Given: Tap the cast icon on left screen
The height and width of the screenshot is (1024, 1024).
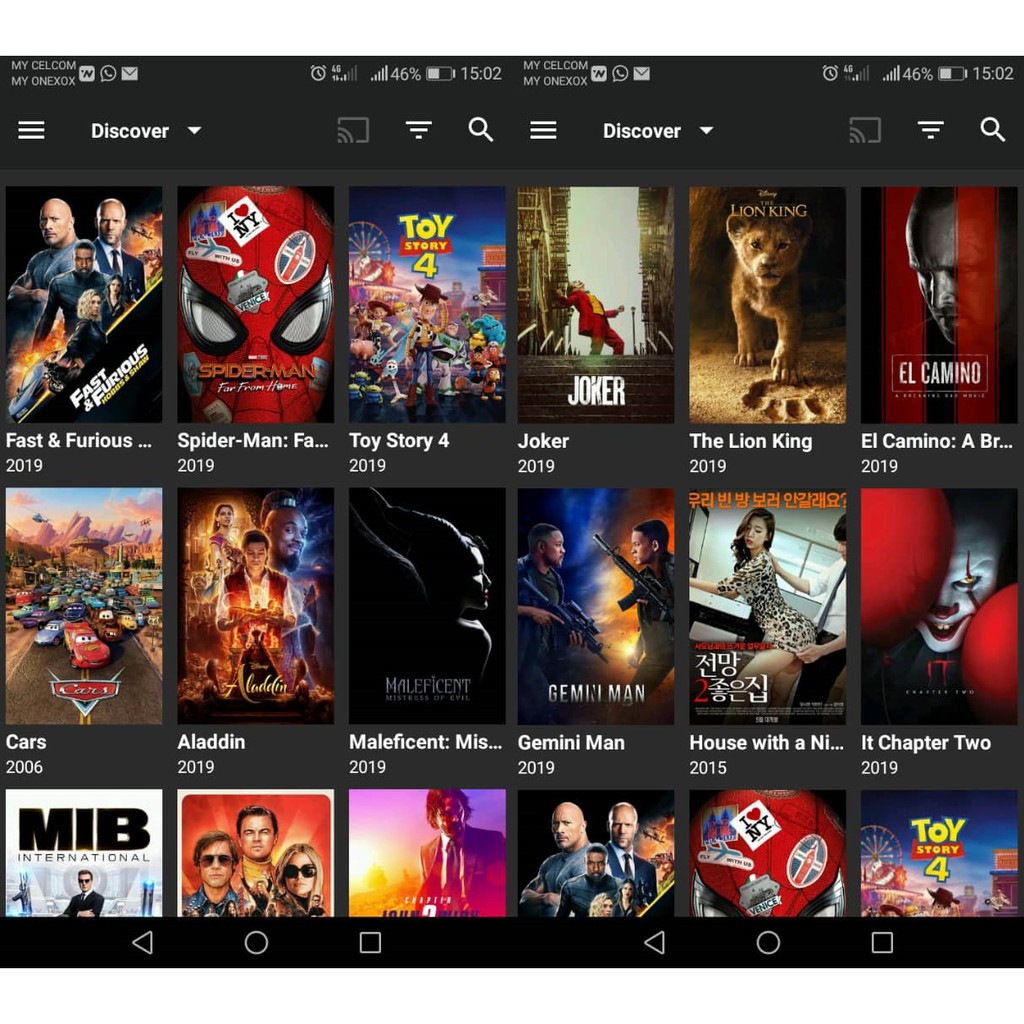Looking at the screenshot, I should click(353, 131).
